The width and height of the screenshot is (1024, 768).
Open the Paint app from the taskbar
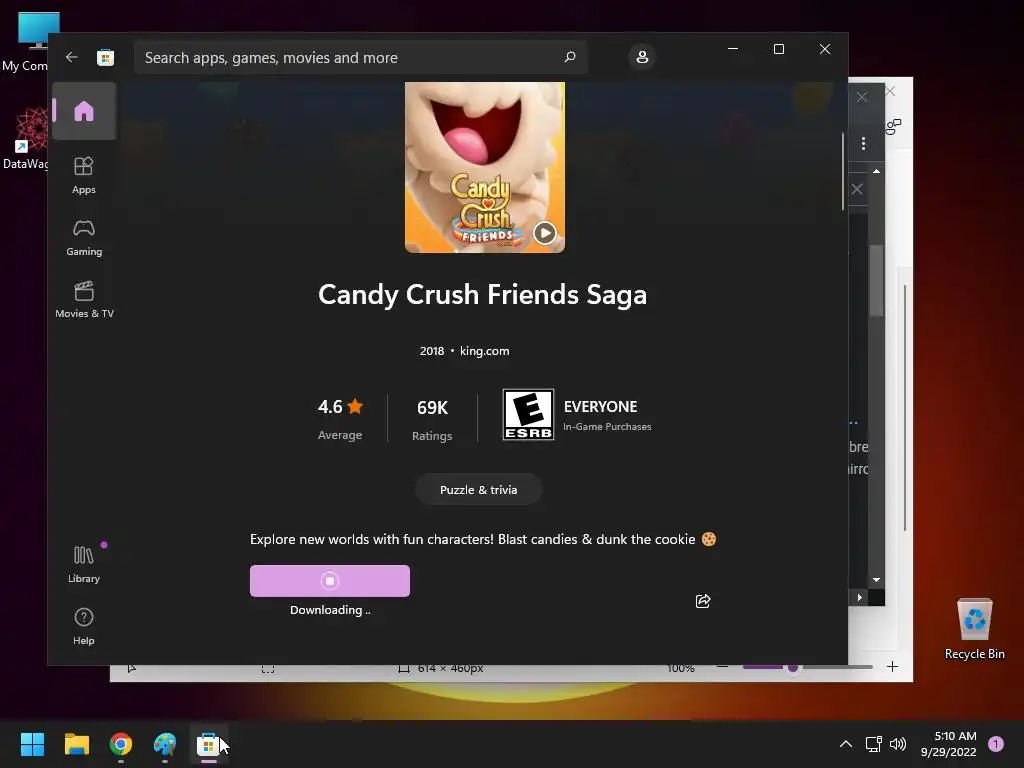[165, 744]
